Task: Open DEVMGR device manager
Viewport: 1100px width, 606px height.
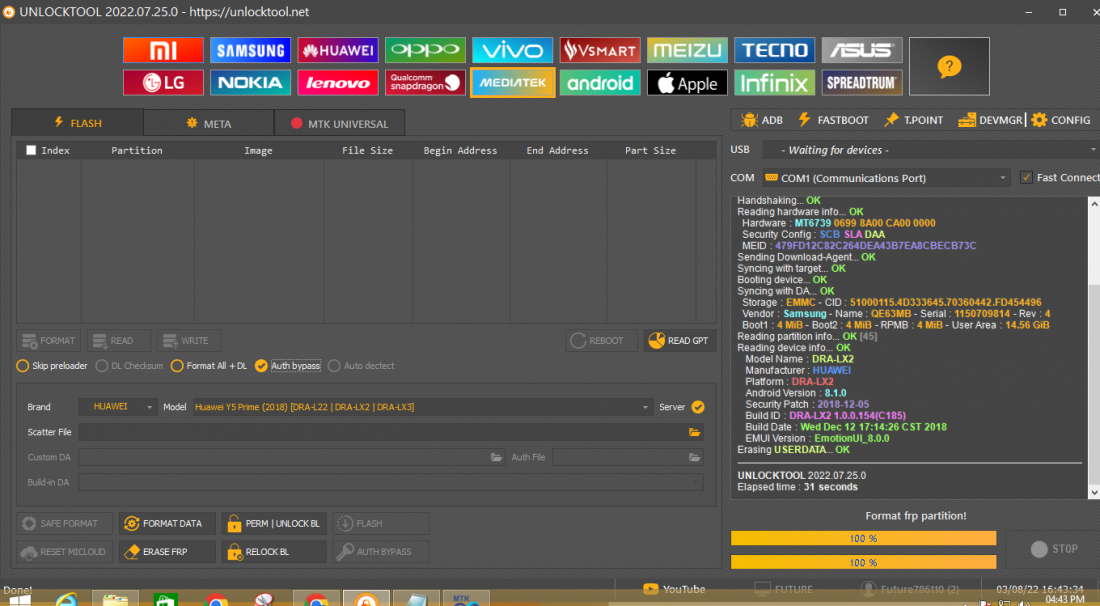Action: point(991,120)
